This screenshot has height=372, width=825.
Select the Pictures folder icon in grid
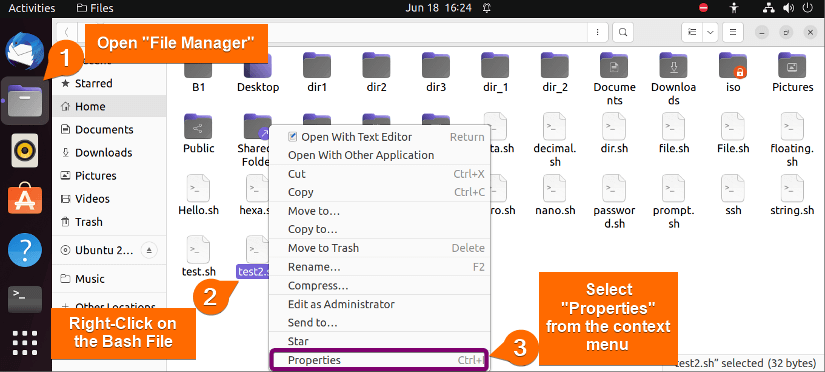(792, 66)
